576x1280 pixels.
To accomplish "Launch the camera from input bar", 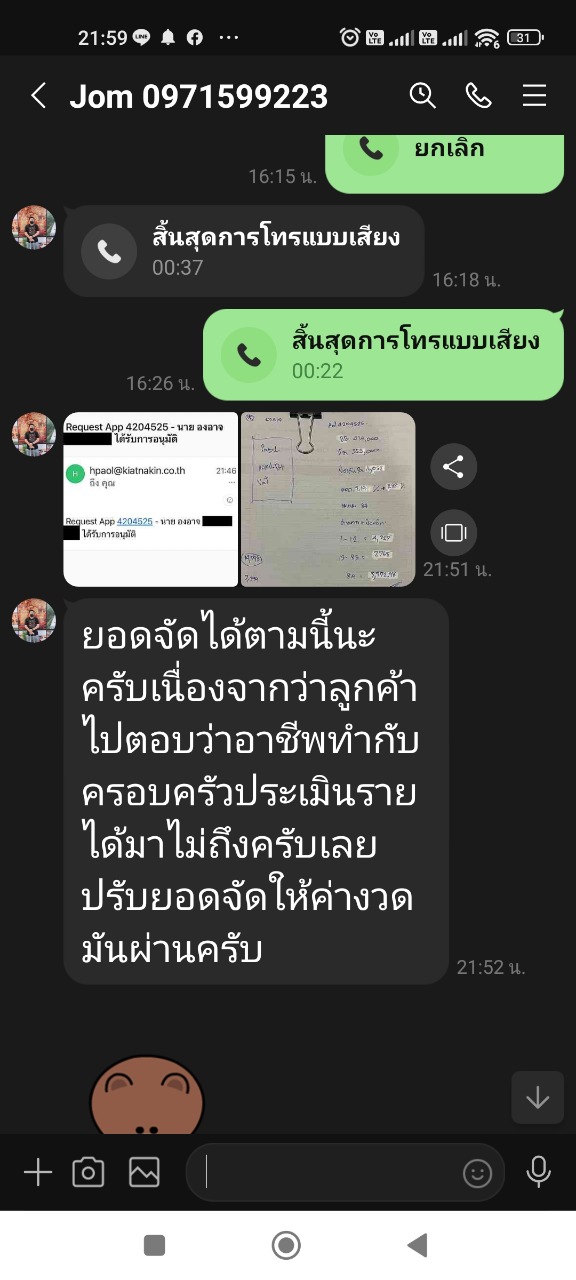I will pyautogui.click(x=88, y=1172).
